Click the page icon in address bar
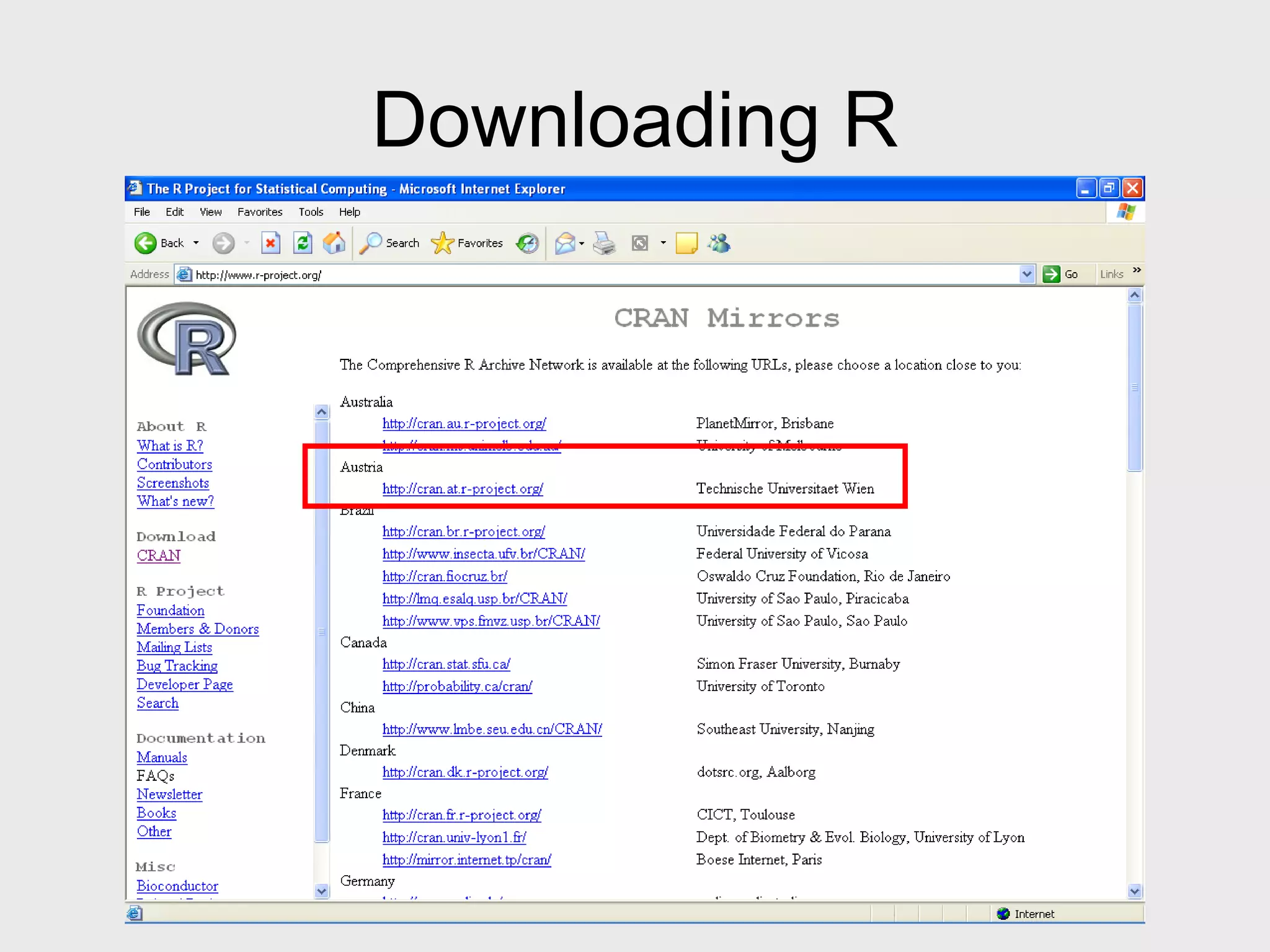This screenshot has height=952, width=1270. 184,274
